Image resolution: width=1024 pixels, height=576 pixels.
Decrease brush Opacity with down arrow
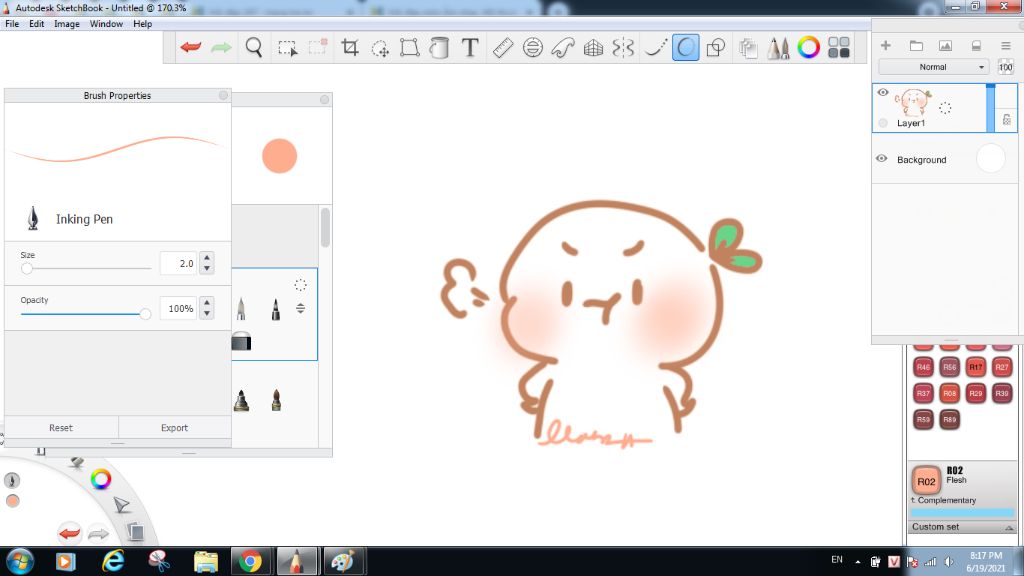[207, 313]
